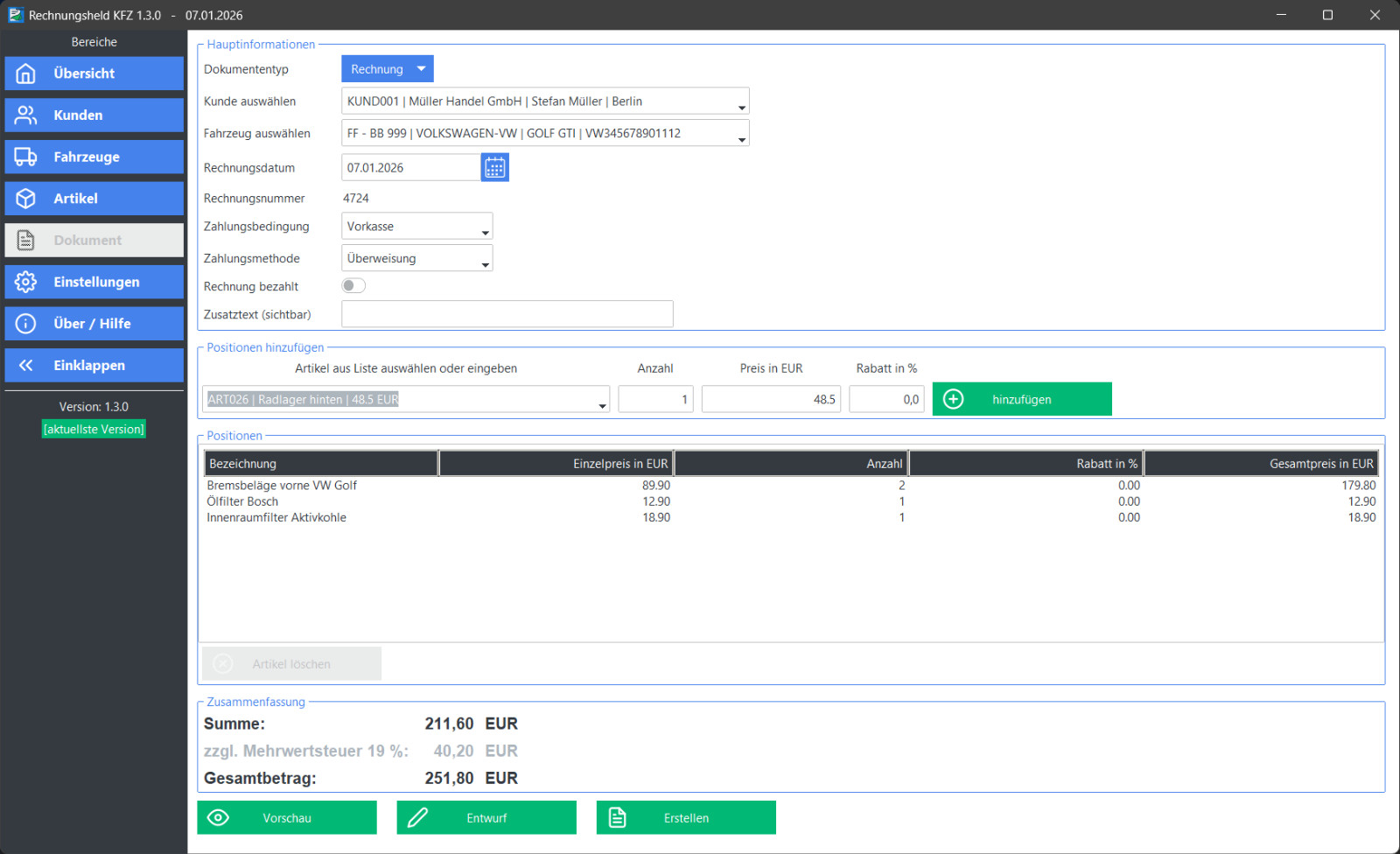Viewport: 1400px width, 854px height.
Task: Open the Zahlungsbedingung Vorkasse dropdown
Action: (x=486, y=232)
